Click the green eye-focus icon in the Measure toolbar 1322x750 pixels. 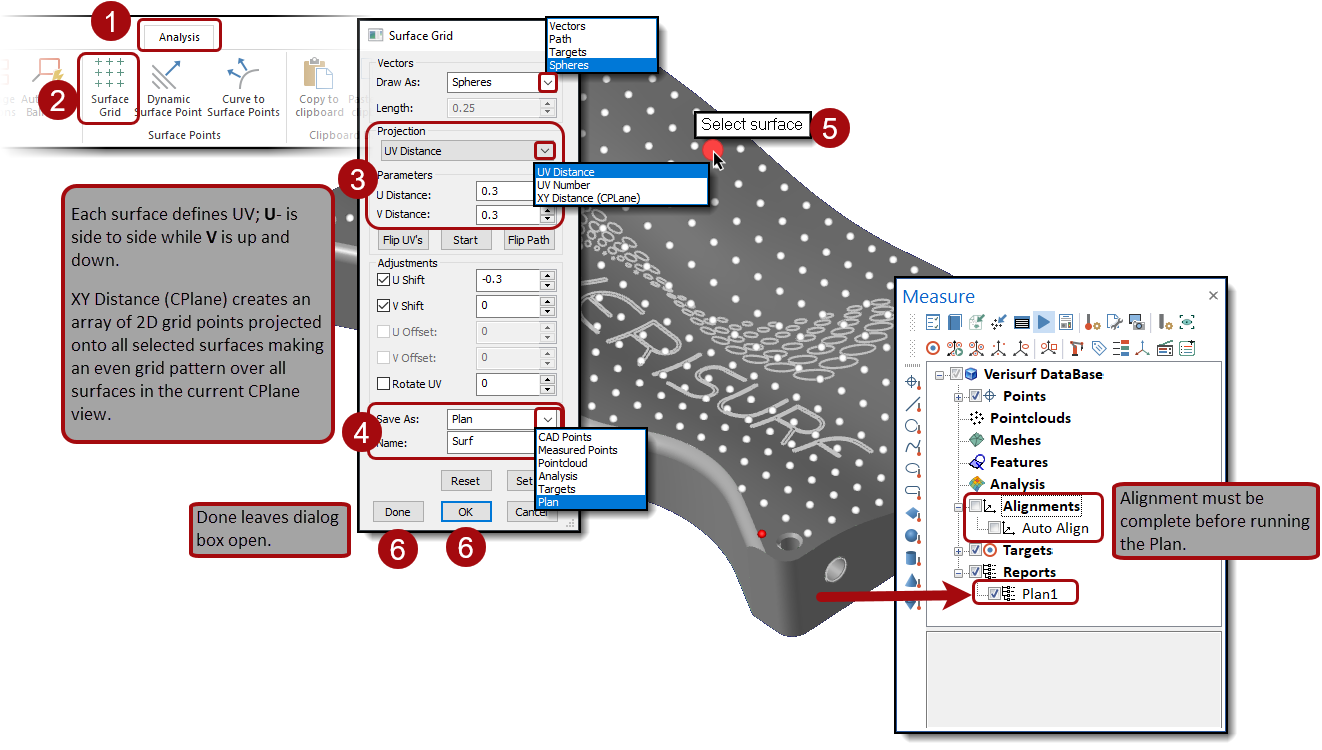tap(1187, 322)
